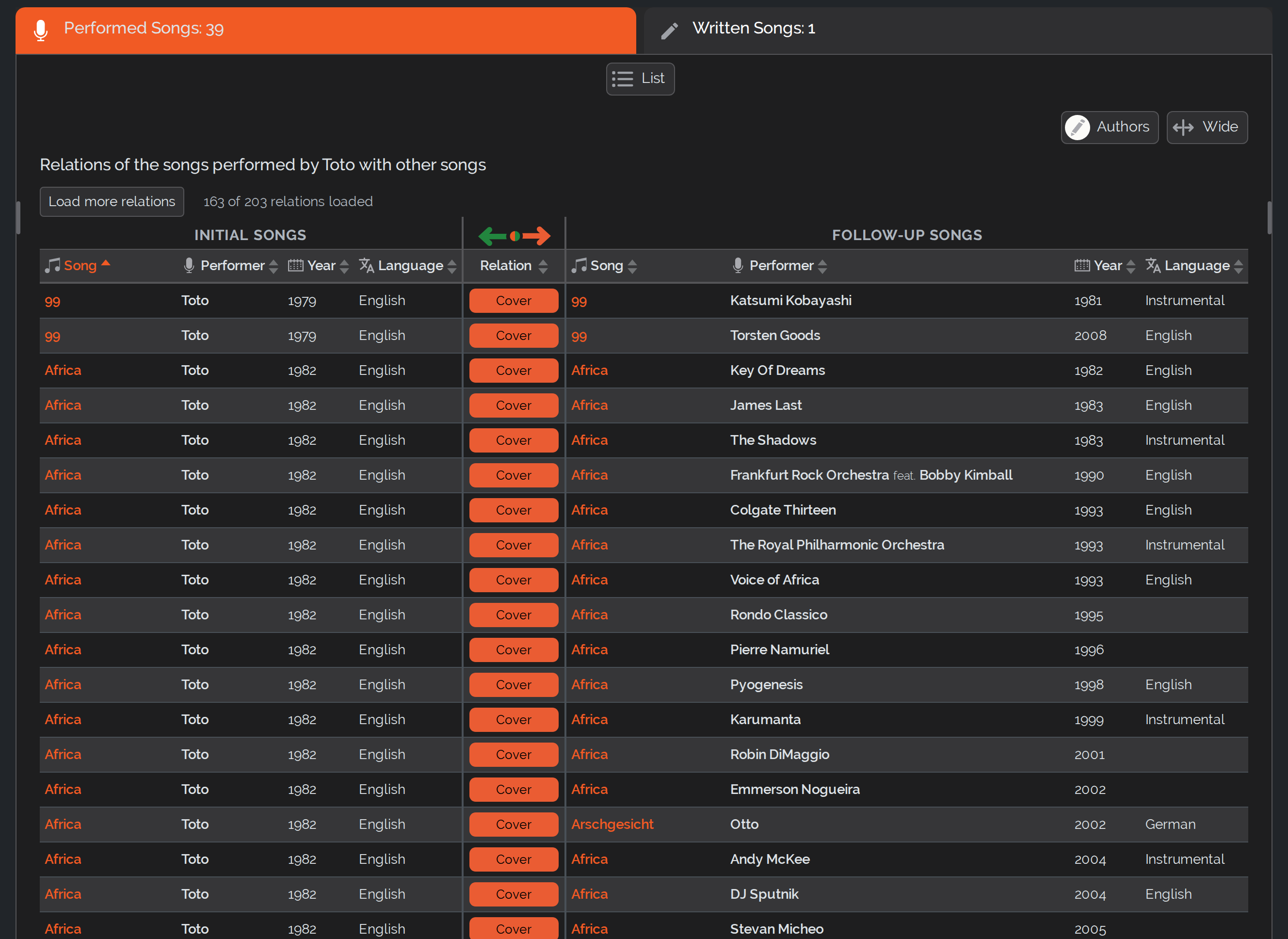1288x939 pixels.
Task: Open Stevan Micheo performer page
Action: tap(776, 929)
